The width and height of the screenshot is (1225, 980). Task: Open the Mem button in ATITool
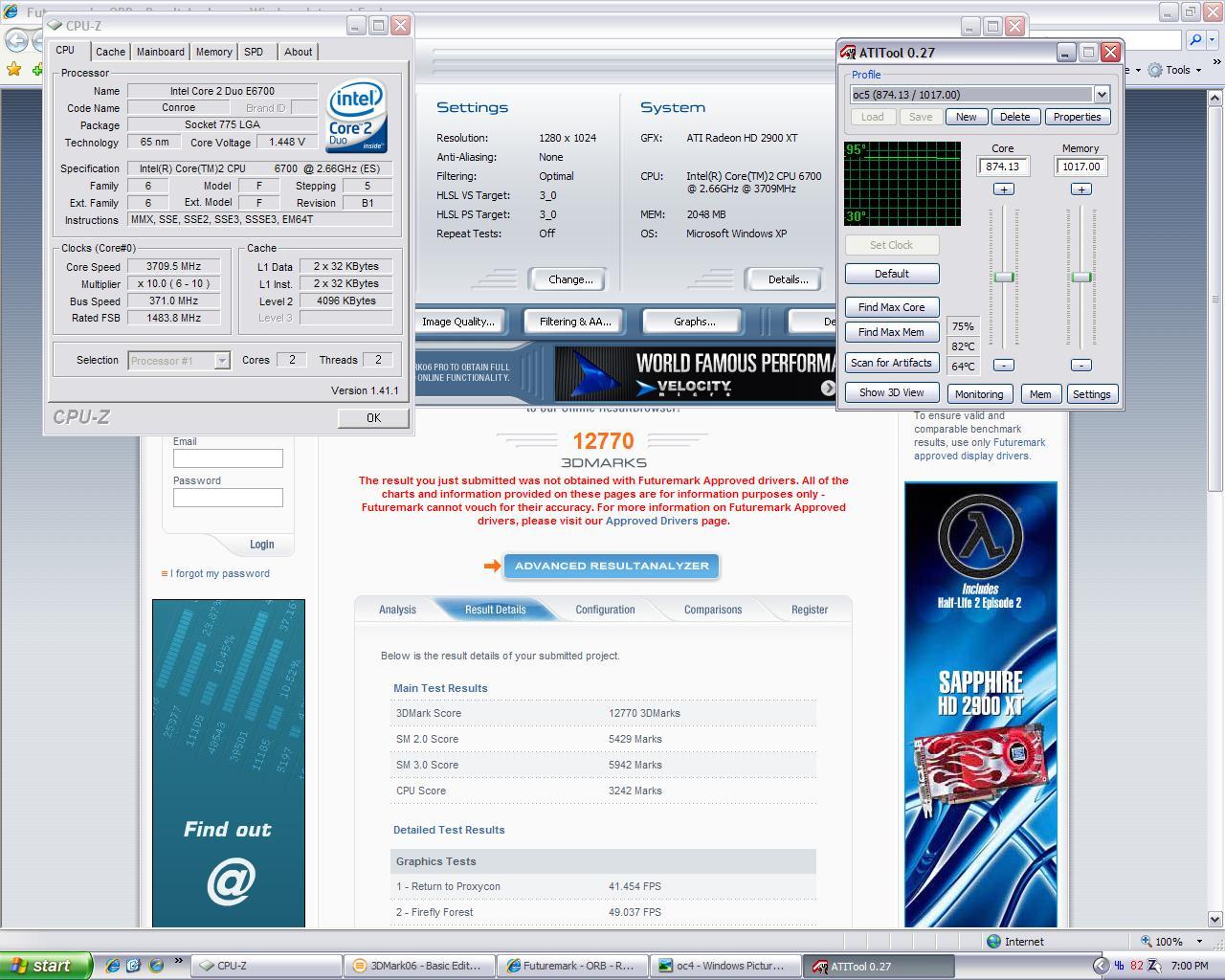tap(1040, 394)
